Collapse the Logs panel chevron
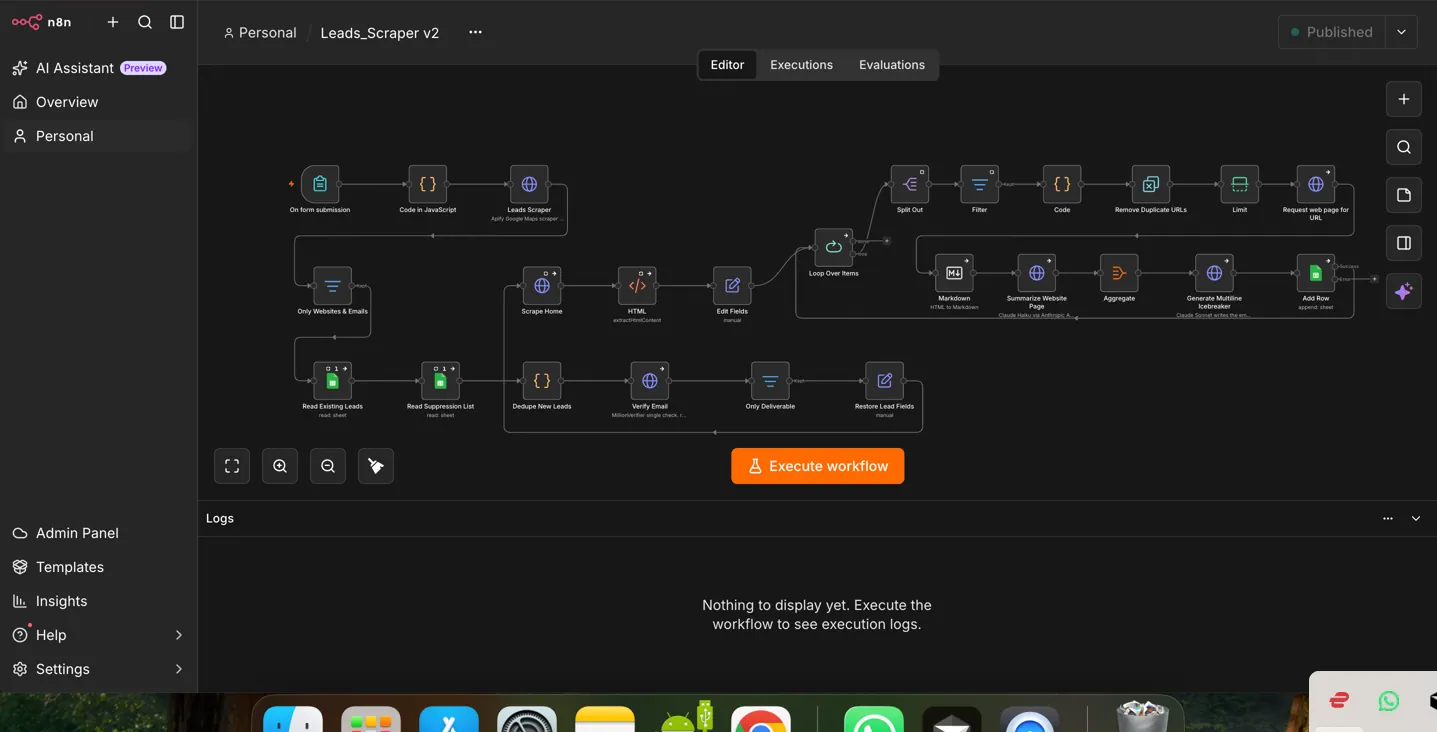 1416,519
